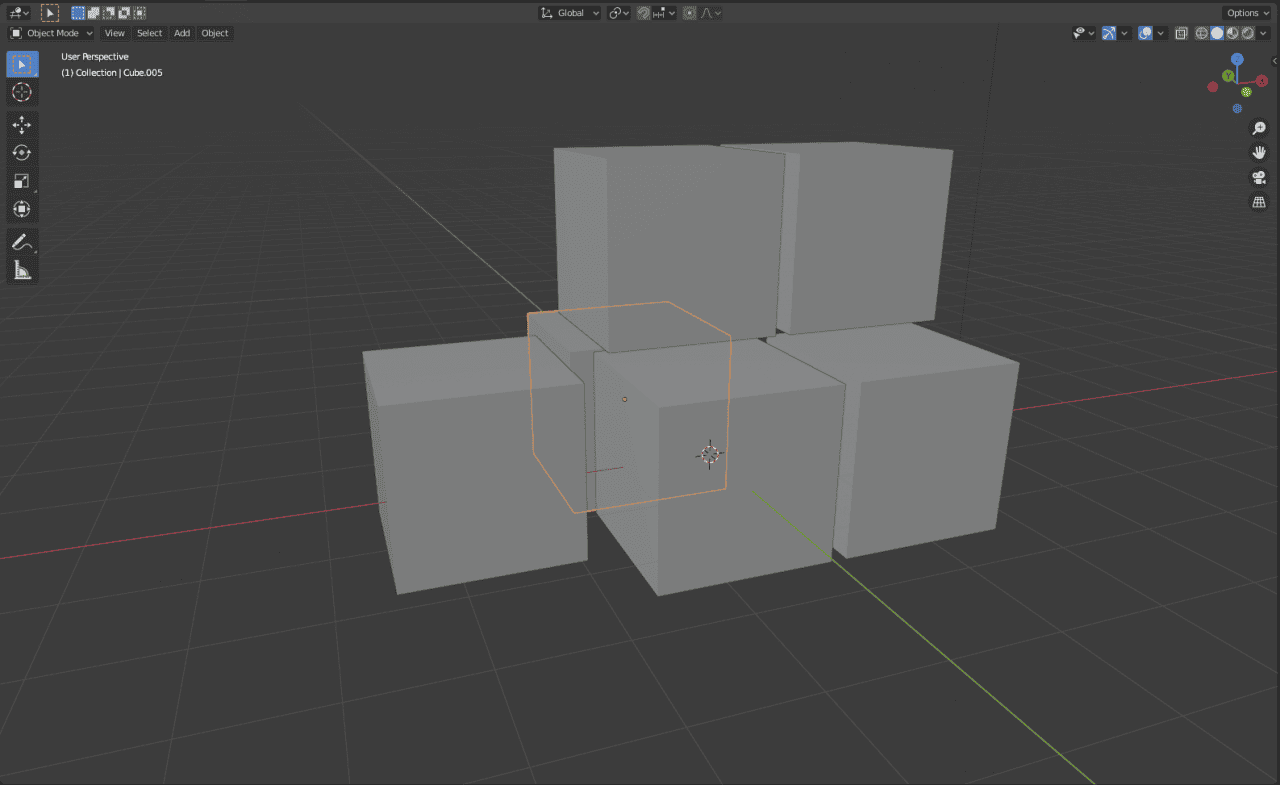Click the Options button

coord(1246,13)
